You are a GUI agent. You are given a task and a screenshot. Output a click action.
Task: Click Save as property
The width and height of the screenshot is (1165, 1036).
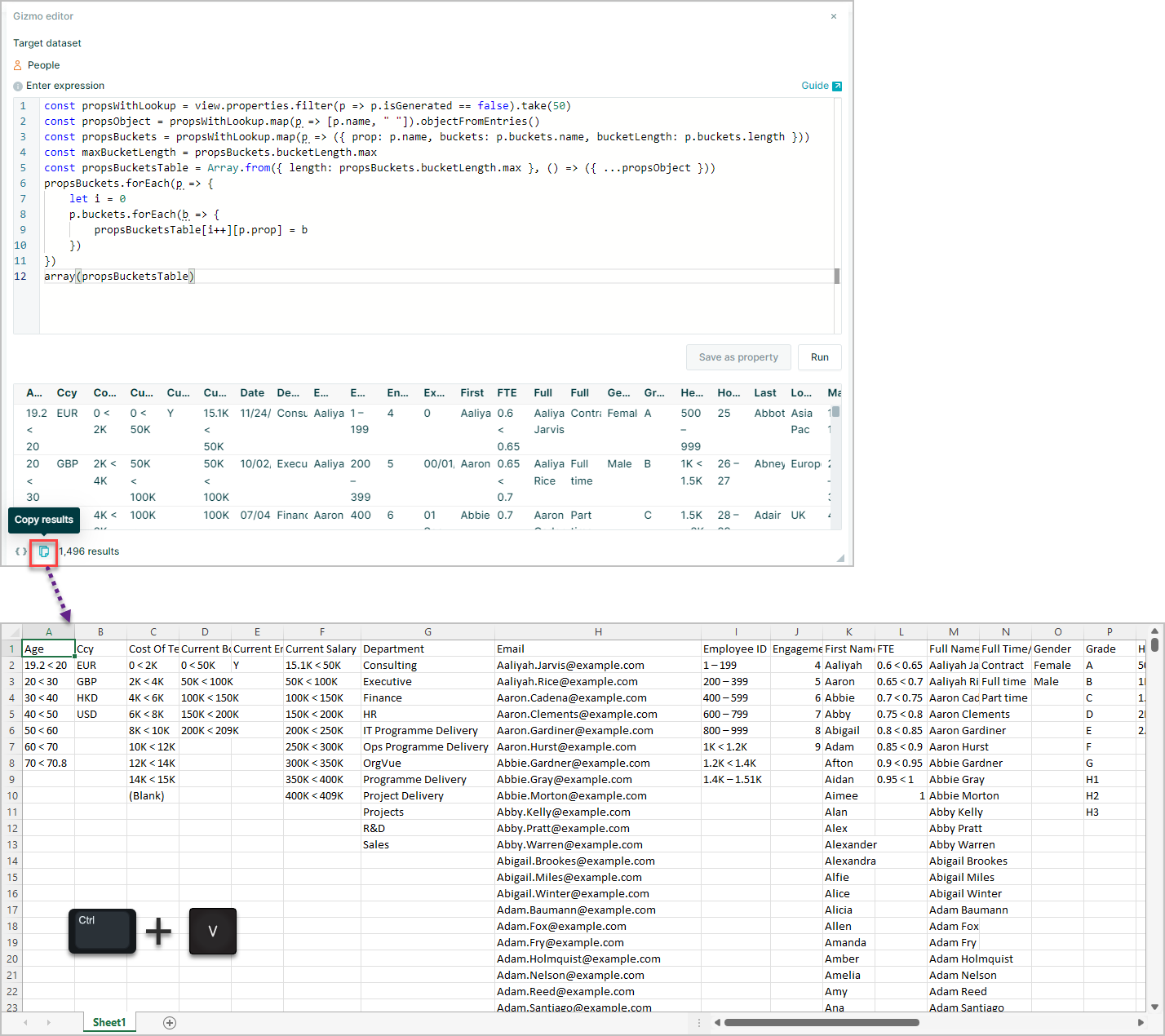point(738,357)
